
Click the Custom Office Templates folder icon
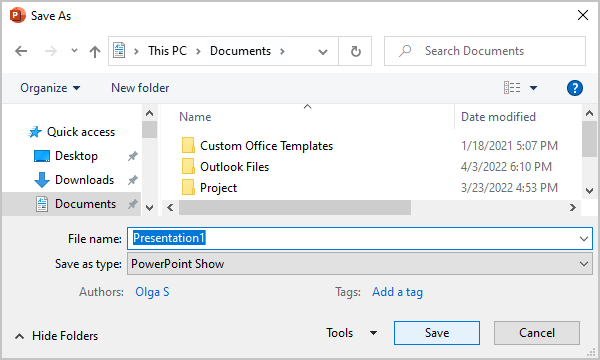[188, 145]
